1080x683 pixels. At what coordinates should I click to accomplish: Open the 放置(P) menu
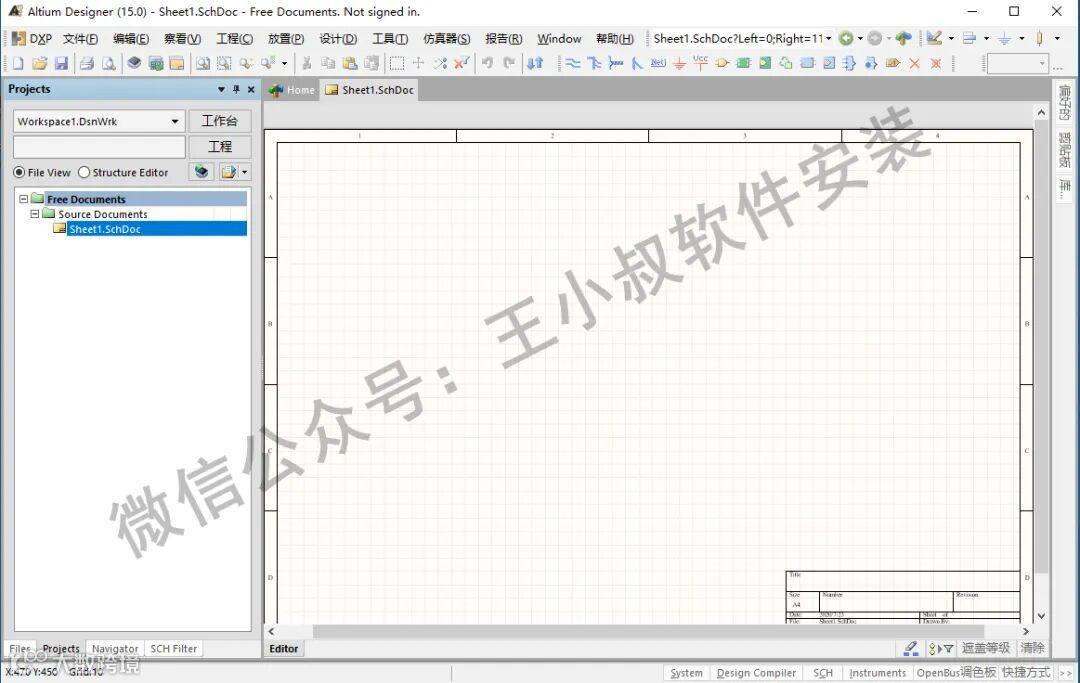[x=286, y=39]
